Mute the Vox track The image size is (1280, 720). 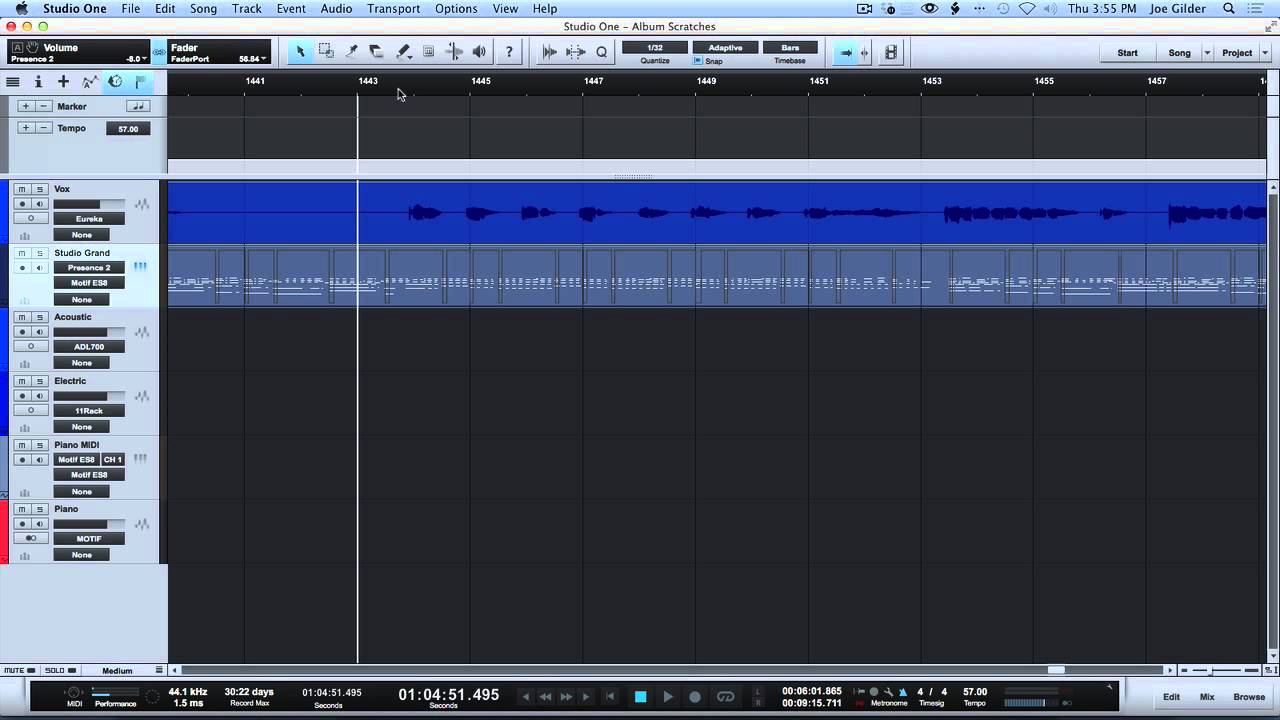(22, 189)
